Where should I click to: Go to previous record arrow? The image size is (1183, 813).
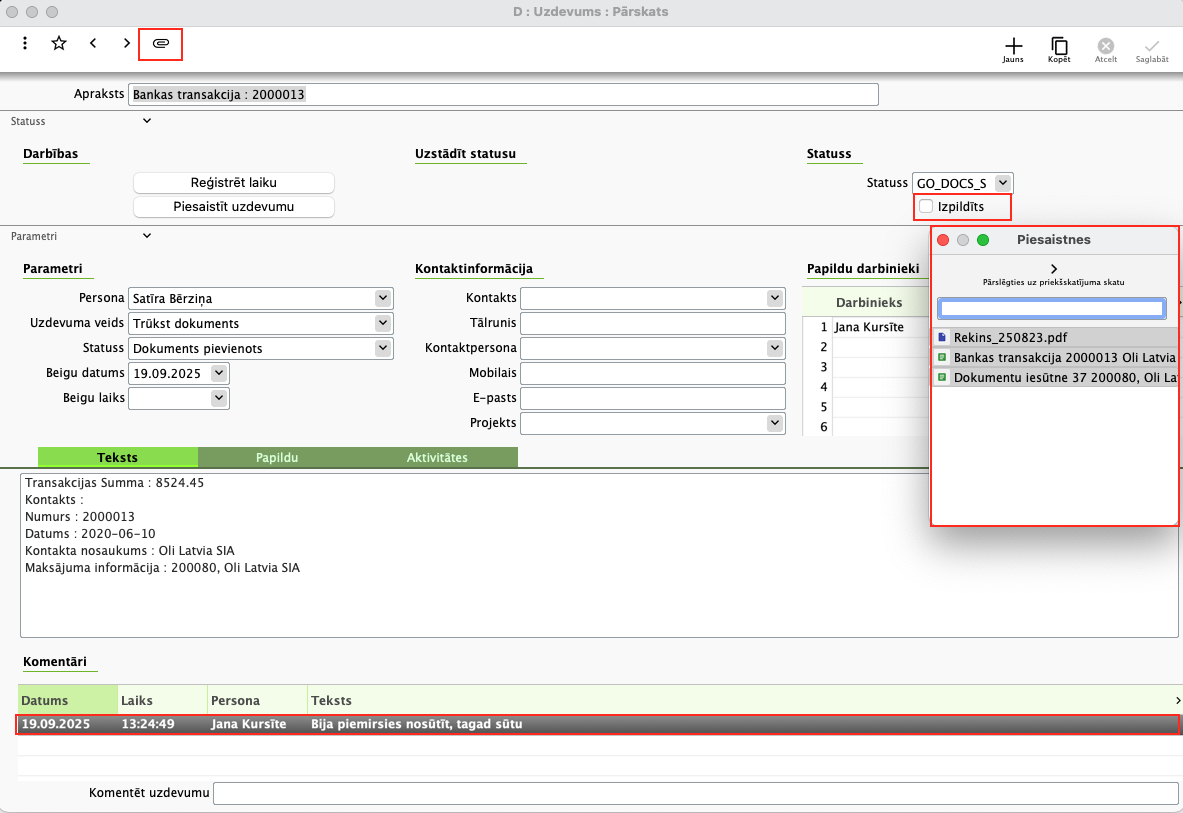tap(93, 43)
